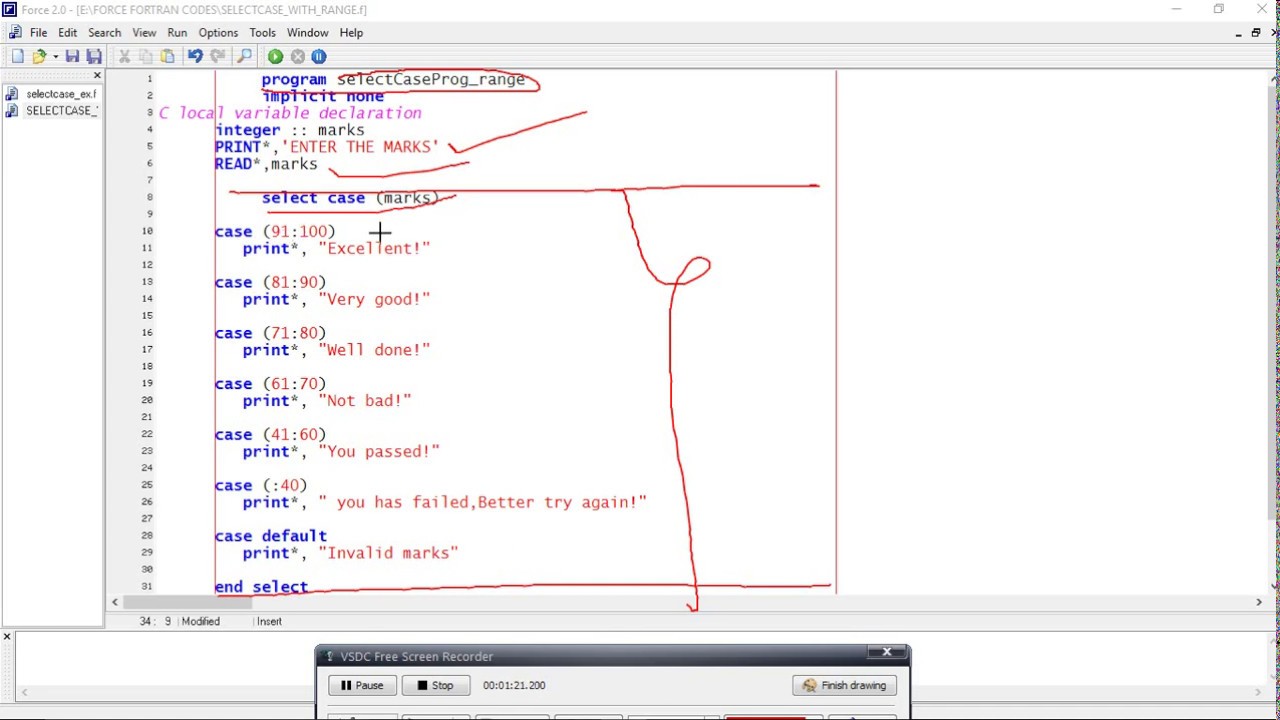Open the Options menu
1280x720 pixels.
point(218,33)
